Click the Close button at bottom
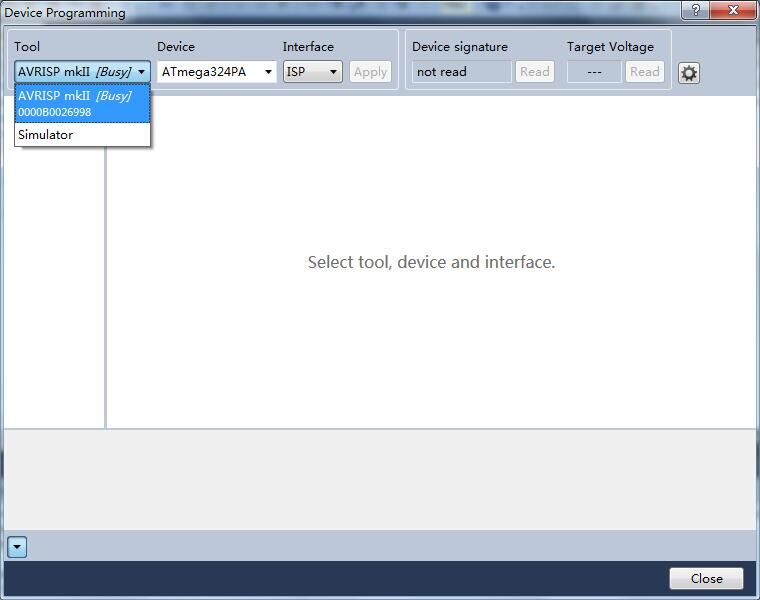760x600 pixels. point(706,579)
